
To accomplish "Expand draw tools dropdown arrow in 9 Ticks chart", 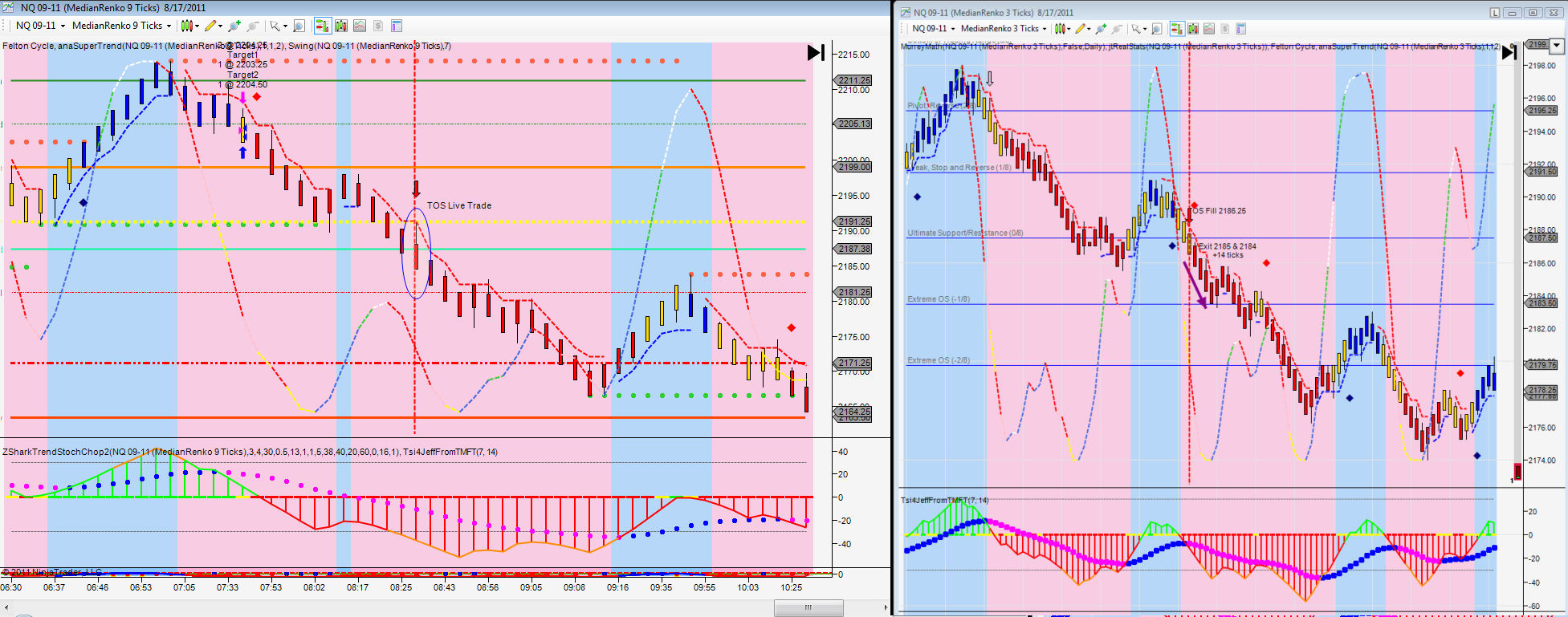I will pos(221,26).
